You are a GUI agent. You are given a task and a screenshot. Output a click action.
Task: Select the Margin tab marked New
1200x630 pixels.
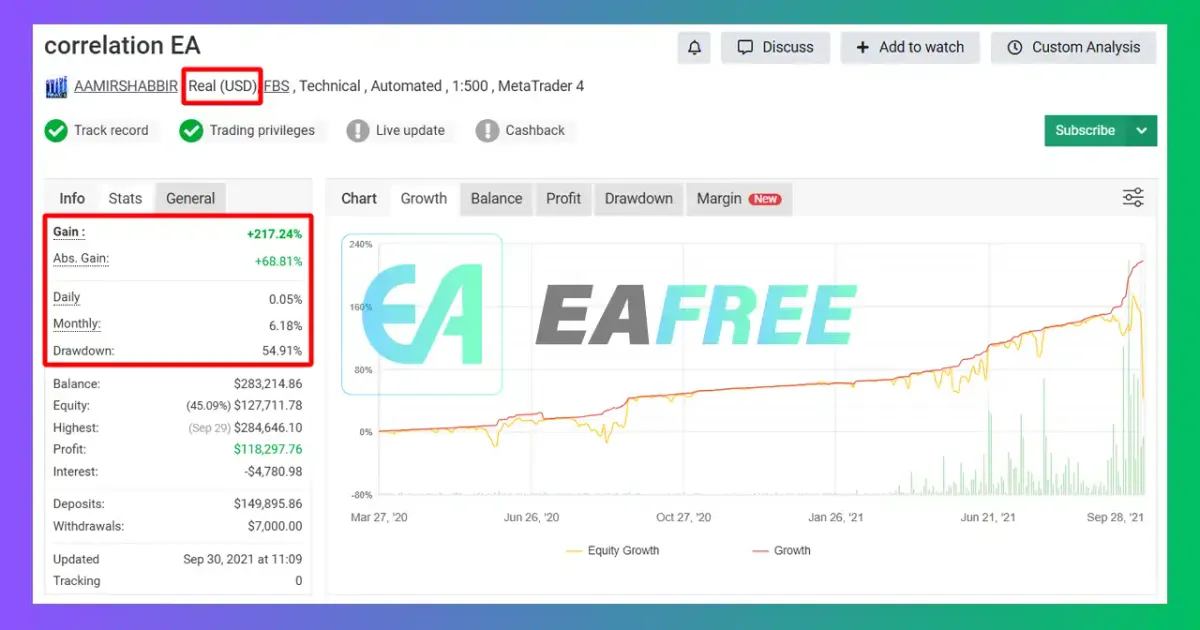point(739,198)
